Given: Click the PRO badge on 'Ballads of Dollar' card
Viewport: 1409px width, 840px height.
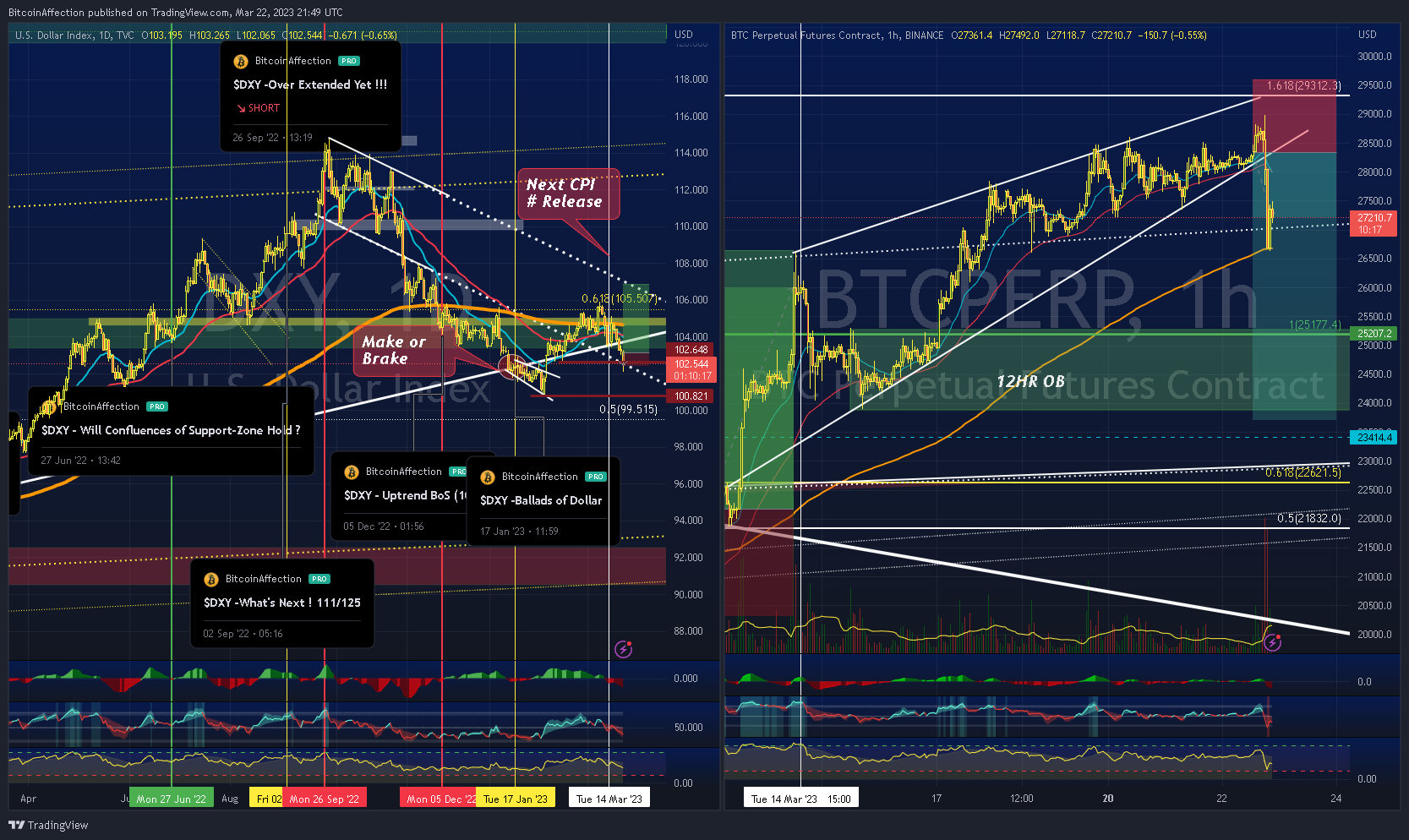Looking at the screenshot, I should click(596, 477).
